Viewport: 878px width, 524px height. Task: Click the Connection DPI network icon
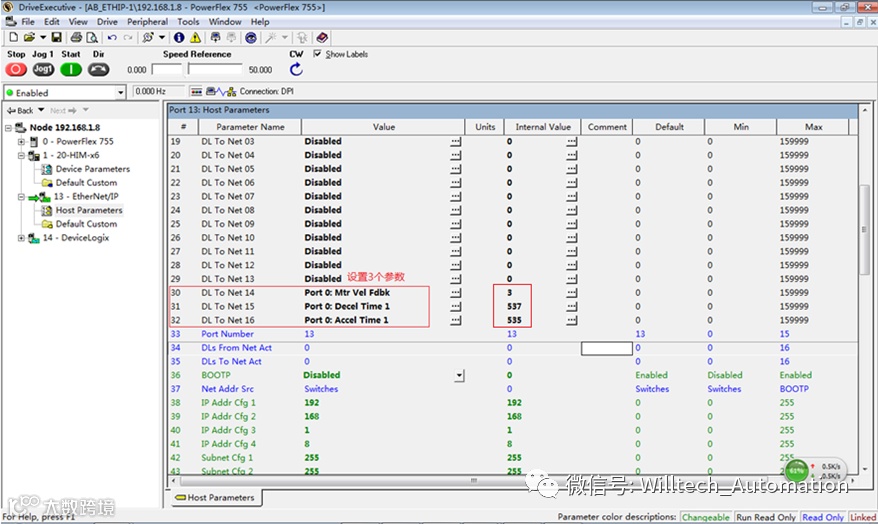point(221,91)
